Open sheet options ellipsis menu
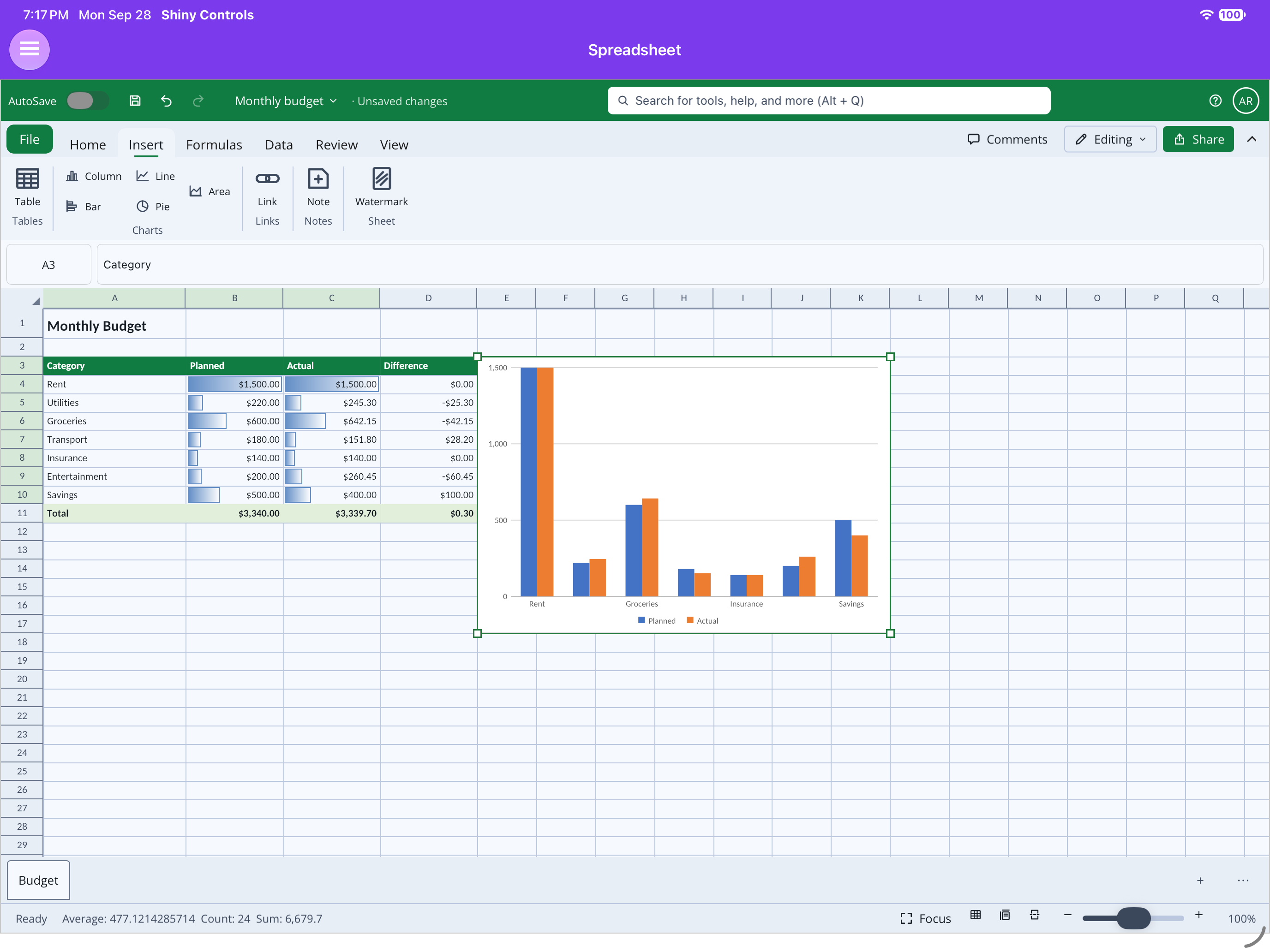This screenshot has height=952, width=1270. (x=1243, y=881)
